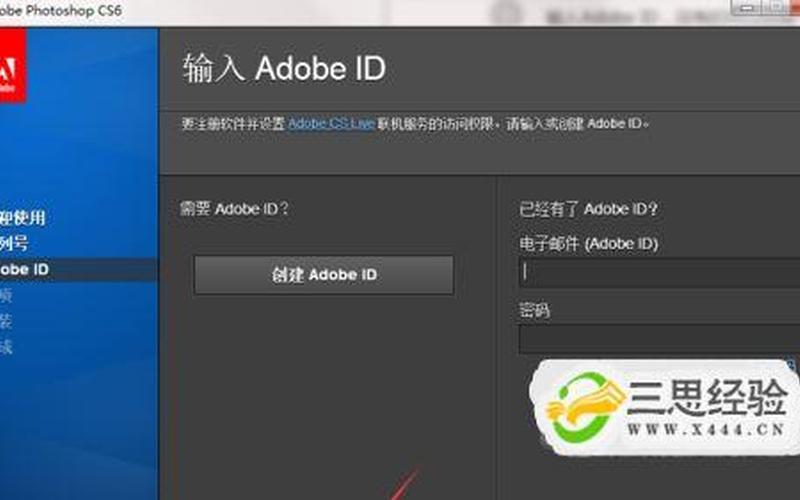
Task: Click the 密码 label
Action: point(534,310)
